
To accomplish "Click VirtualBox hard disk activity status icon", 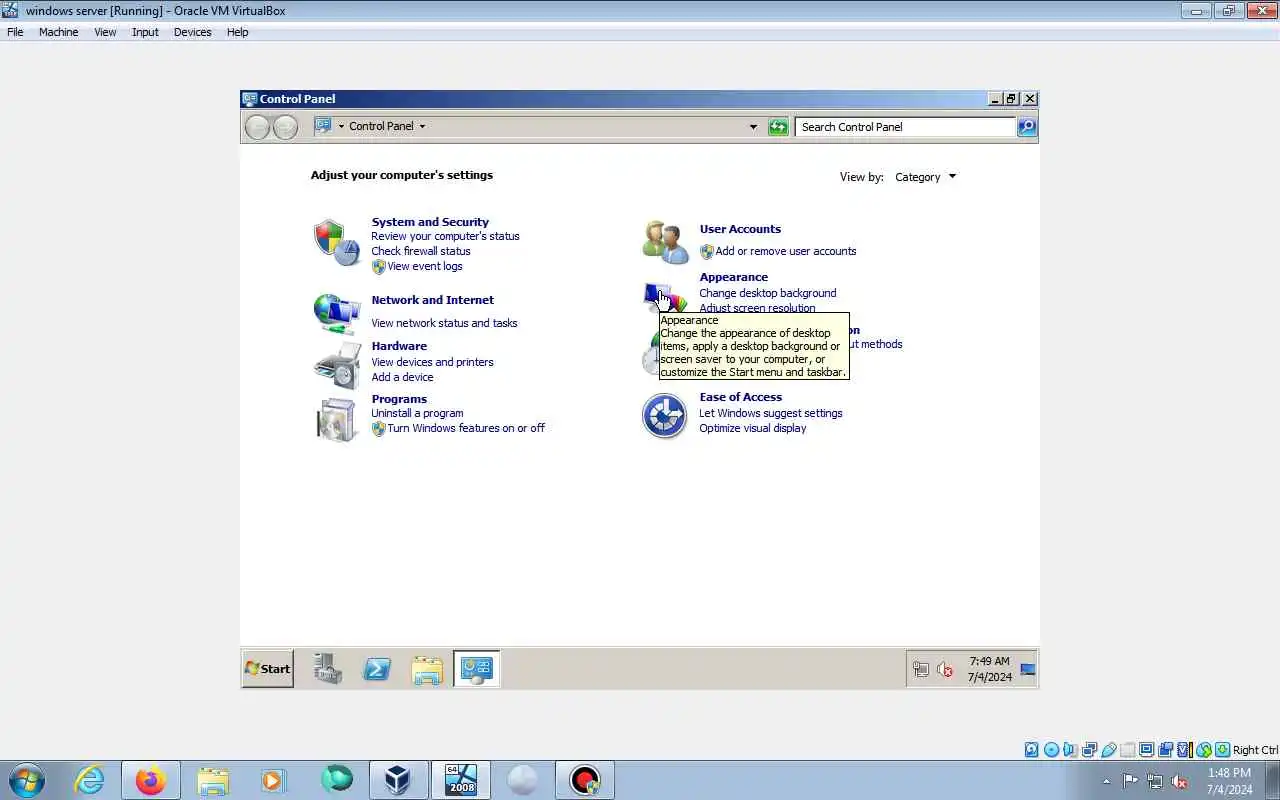I will pyautogui.click(x=1032, y=750).
